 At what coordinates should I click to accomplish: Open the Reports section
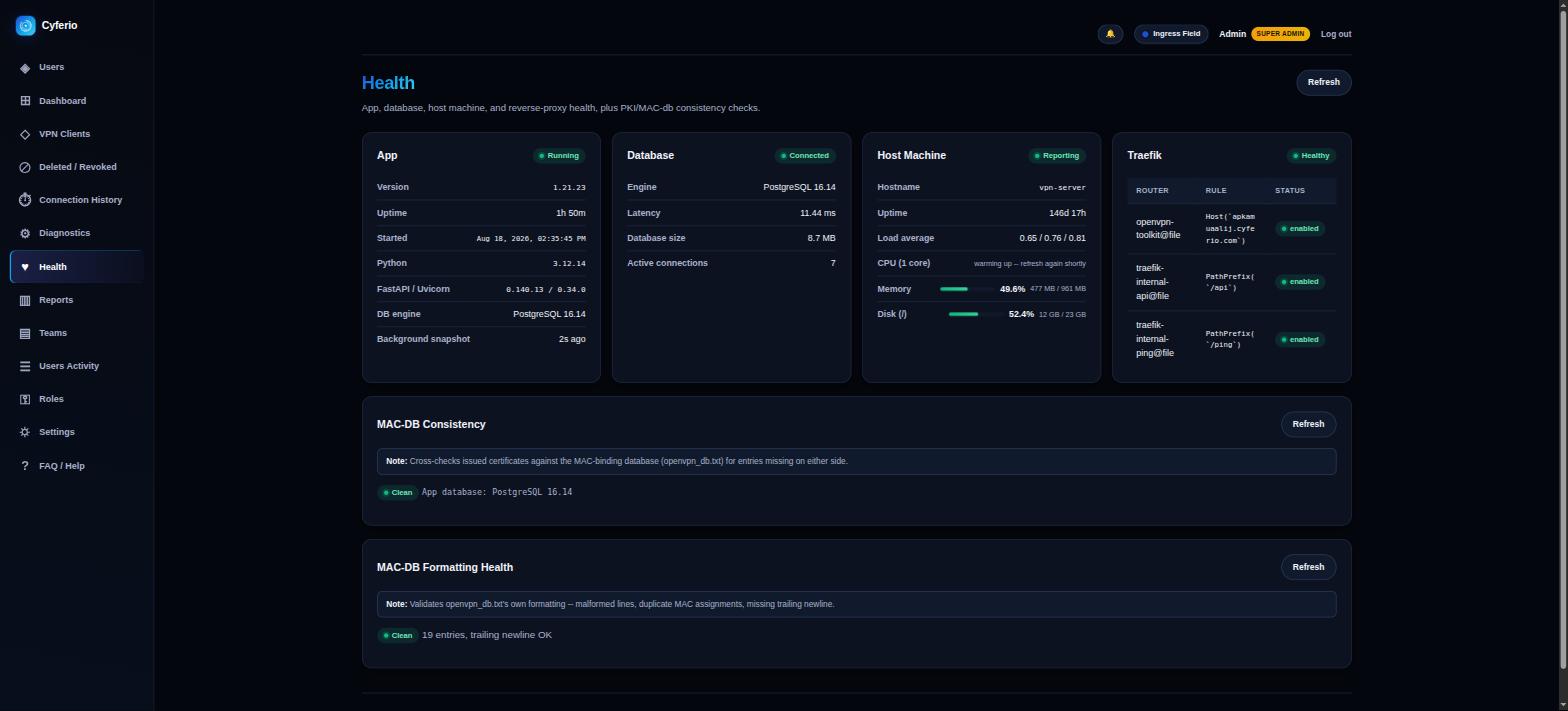click(76, 300)
